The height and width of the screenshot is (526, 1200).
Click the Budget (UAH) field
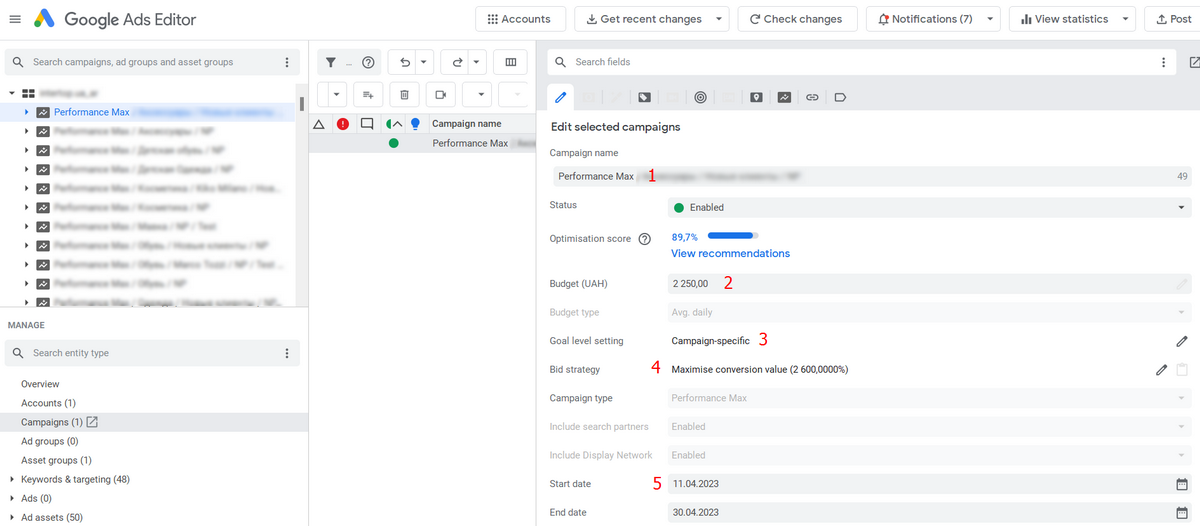click(930, 284)
